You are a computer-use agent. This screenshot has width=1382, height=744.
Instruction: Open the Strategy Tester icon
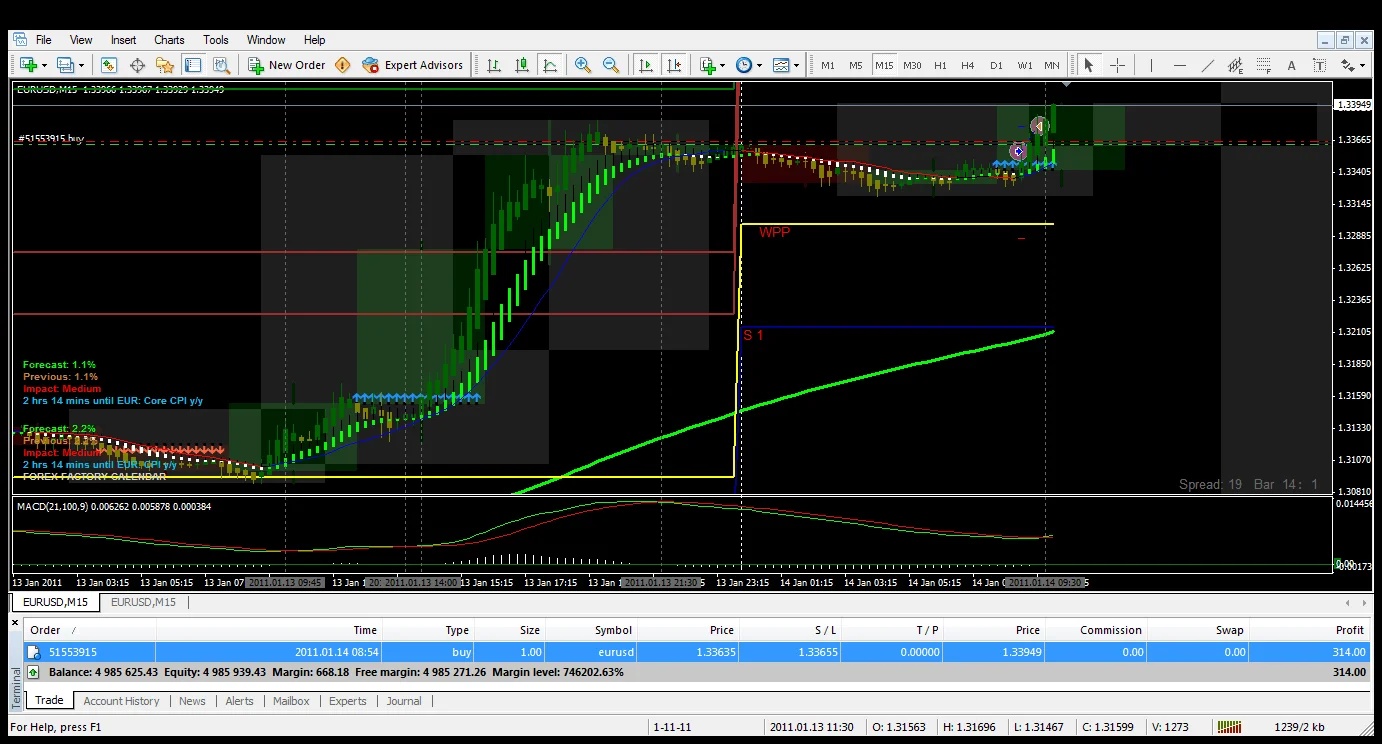point(221,65)
